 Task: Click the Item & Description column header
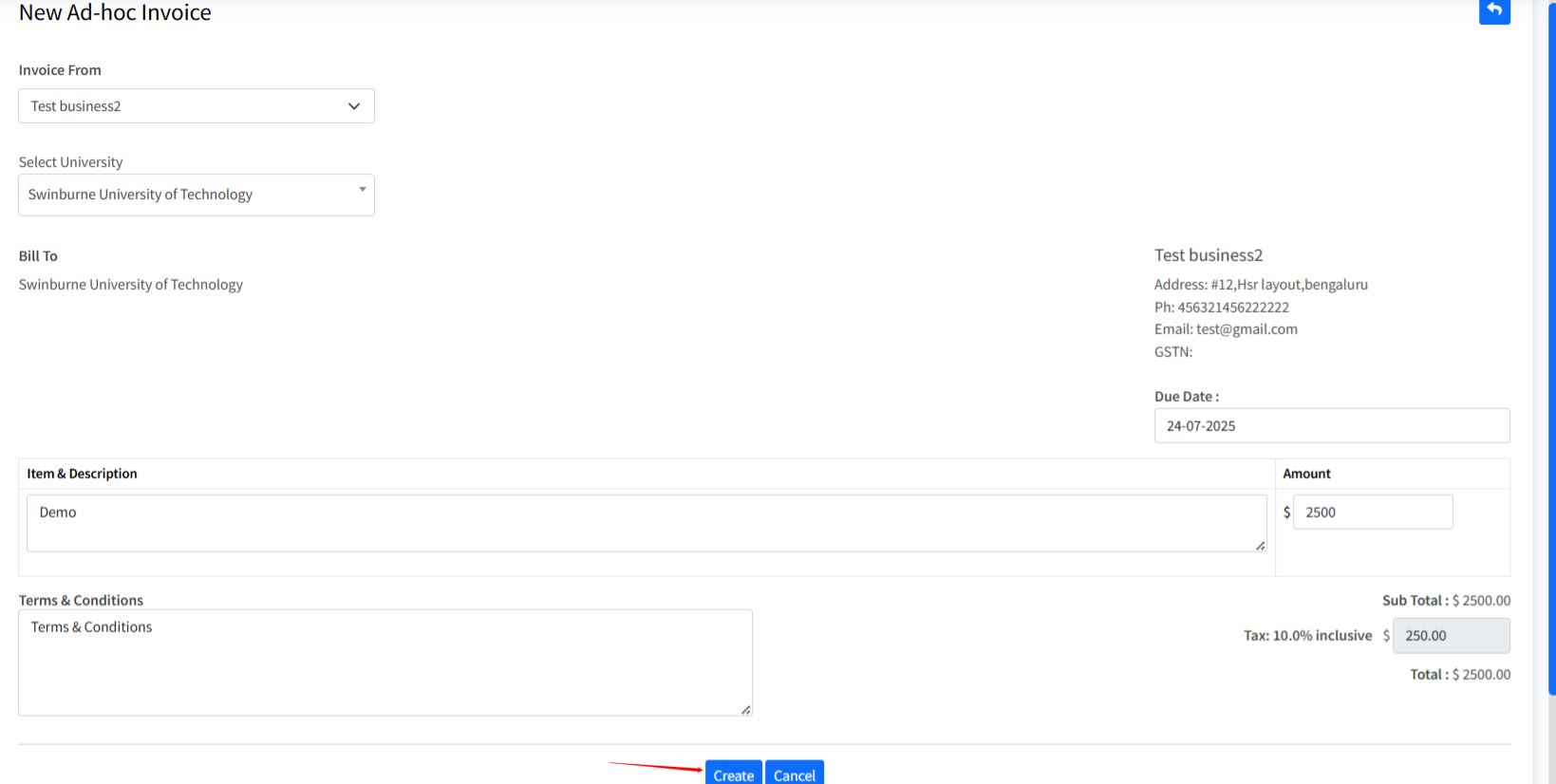click(82, 474)
